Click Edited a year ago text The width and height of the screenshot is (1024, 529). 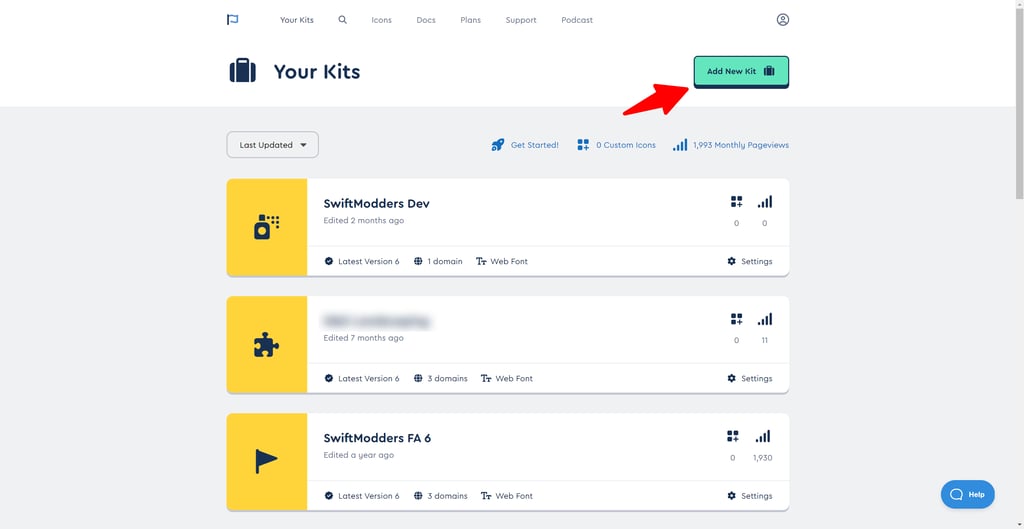(x=359, y=455)
